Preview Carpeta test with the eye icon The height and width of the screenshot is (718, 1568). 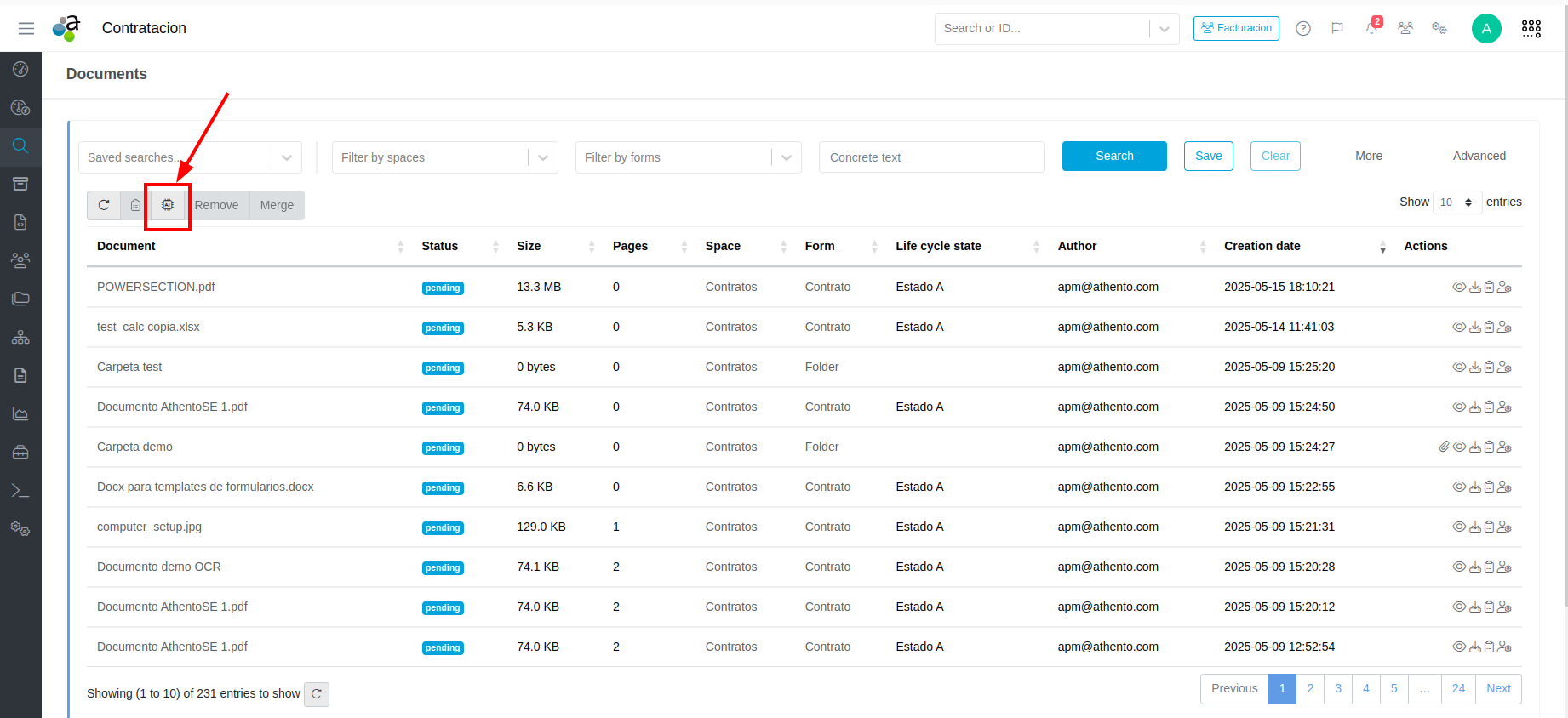click(1458, 368)
